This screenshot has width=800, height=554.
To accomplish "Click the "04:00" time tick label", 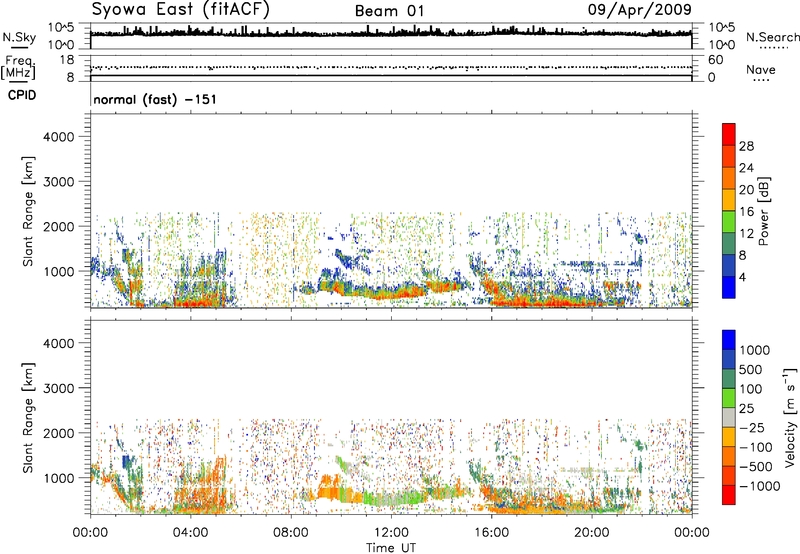I will 190,533.
